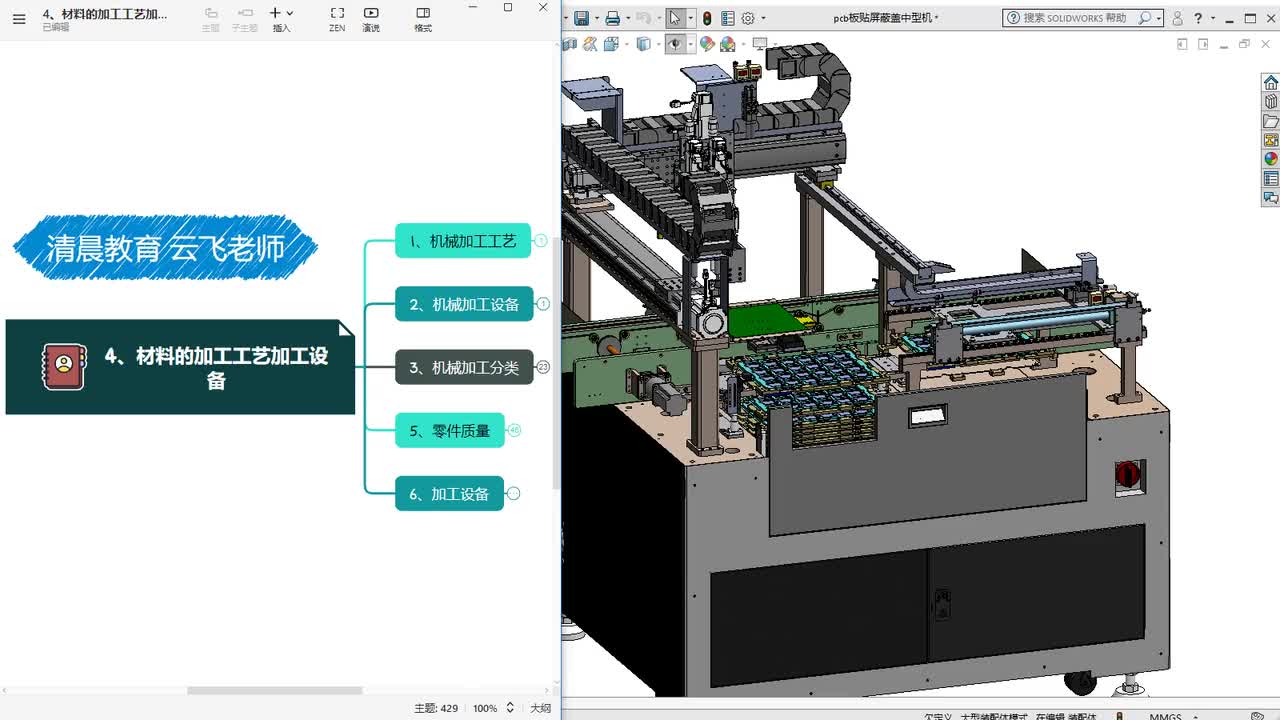Click the SolidWorks Undo icon
The width and height of the screenshot is (1280, 720).
coord(643,18)
